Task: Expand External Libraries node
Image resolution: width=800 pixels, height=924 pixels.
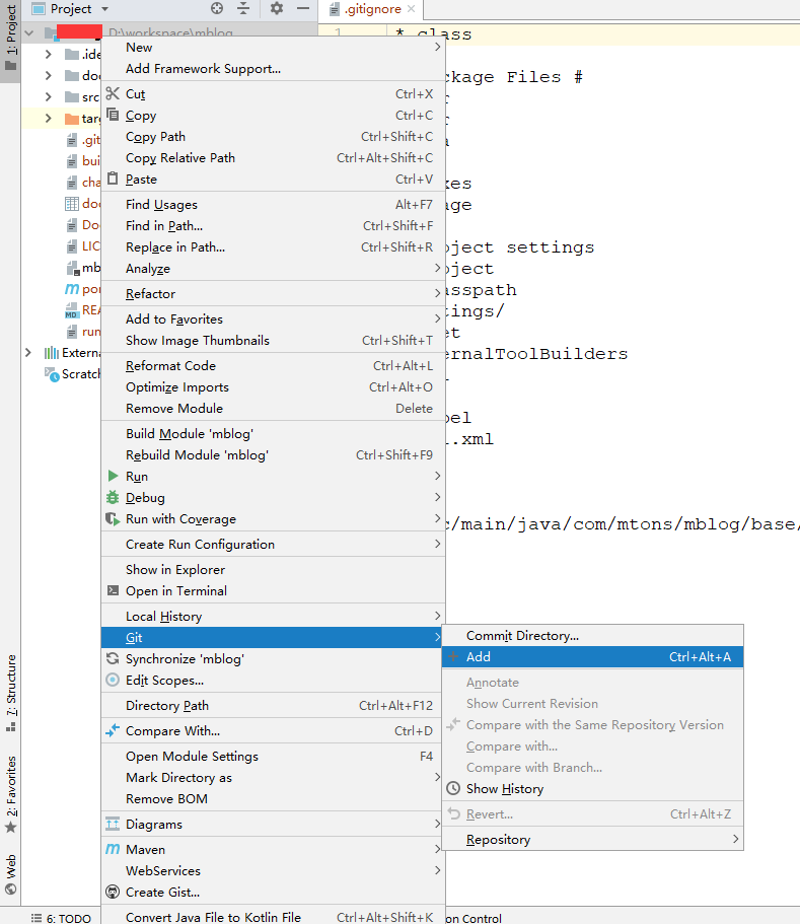Action: pyautogui.click(x=28, y=352)
